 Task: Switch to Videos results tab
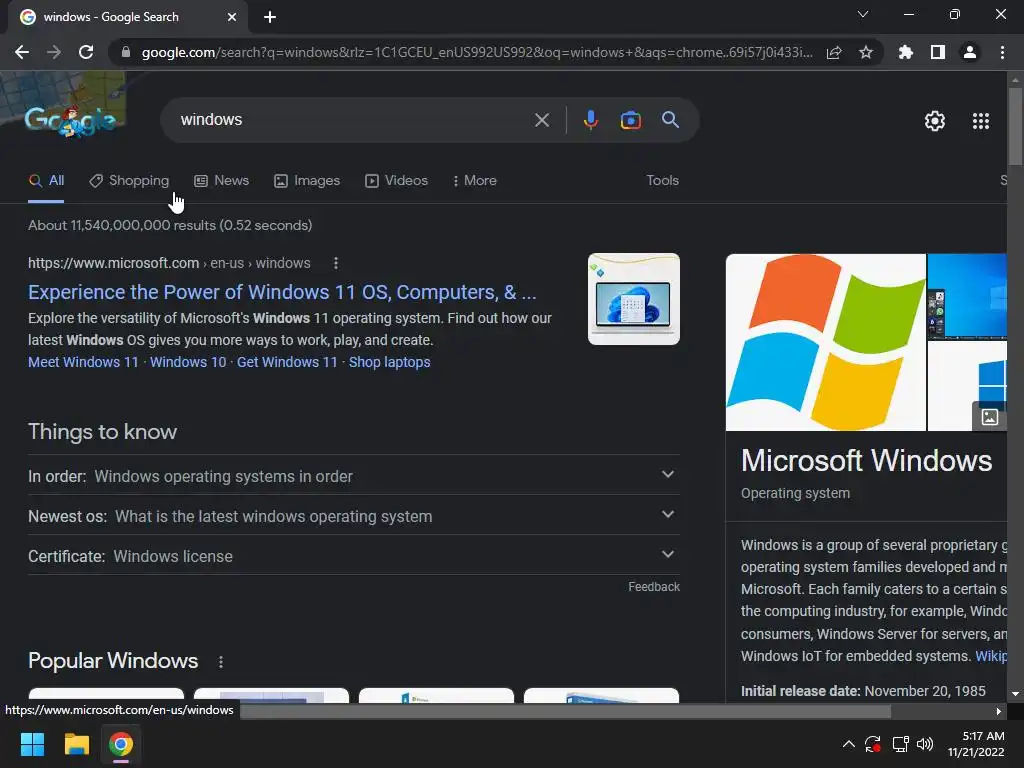[x=396, y=181]
